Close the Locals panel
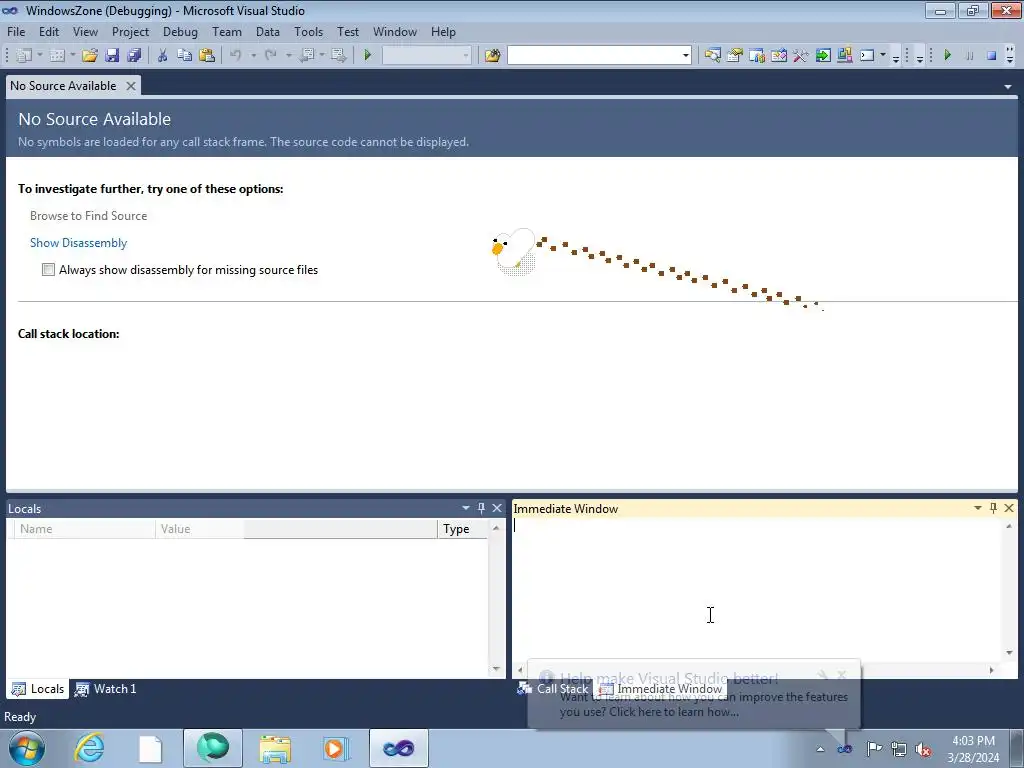Screen dimensions: 1024x768 (x=497, y=508)
